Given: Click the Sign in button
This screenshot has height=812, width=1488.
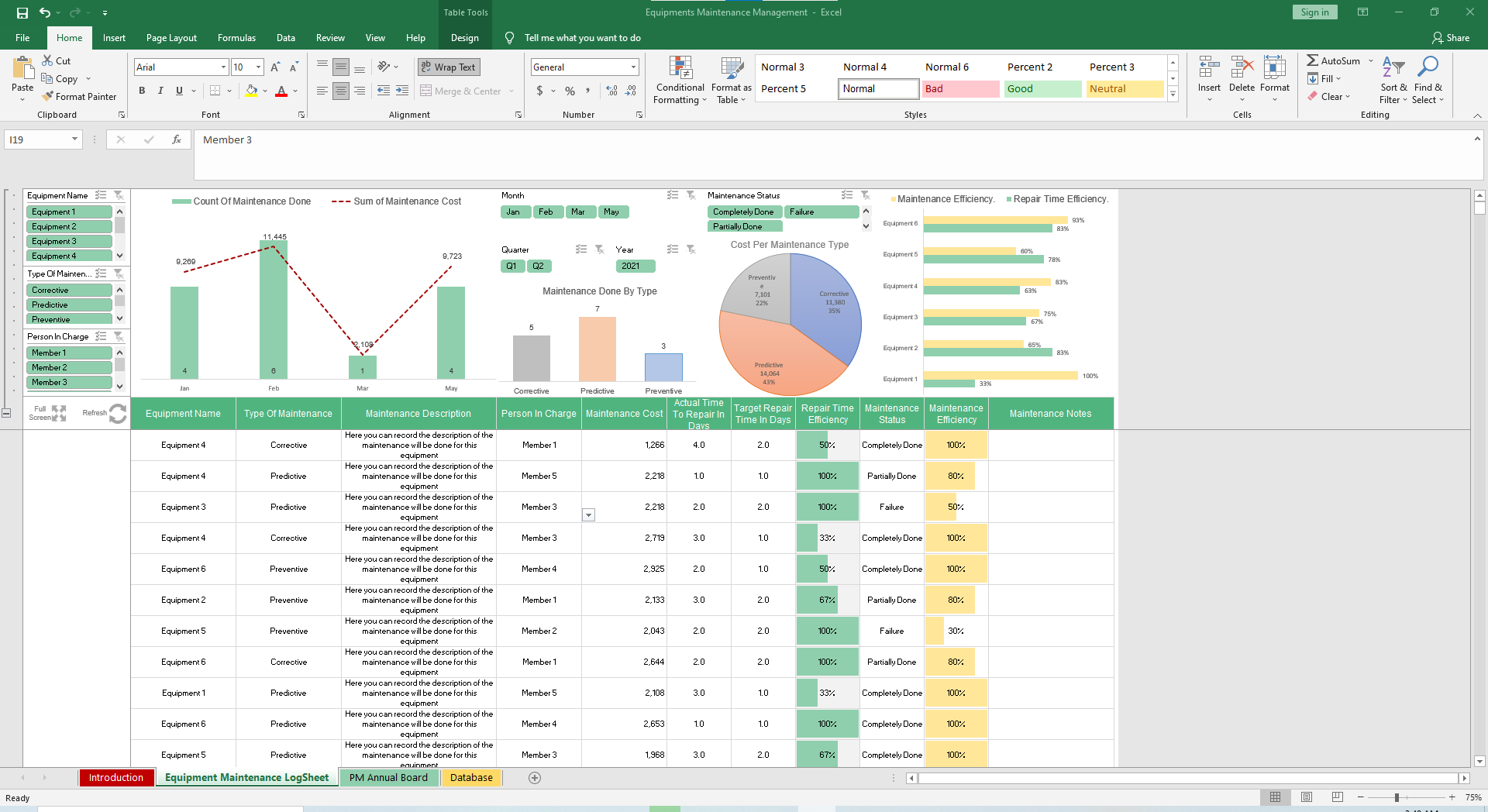Looking at the screenshot, I should pos(1314,12).
